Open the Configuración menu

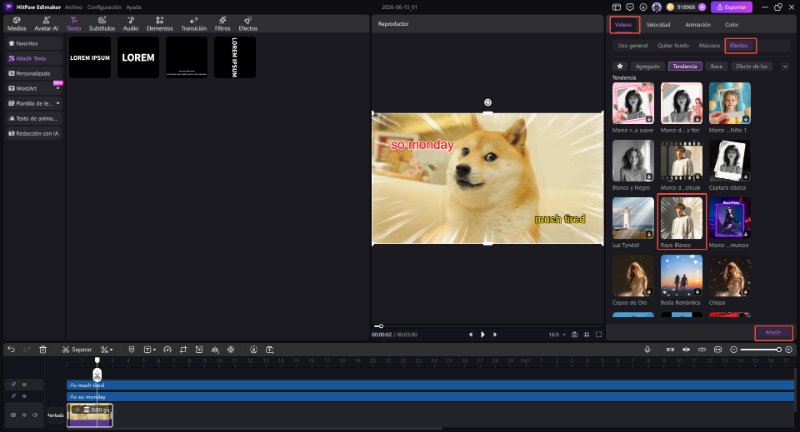tap(104, 7)
